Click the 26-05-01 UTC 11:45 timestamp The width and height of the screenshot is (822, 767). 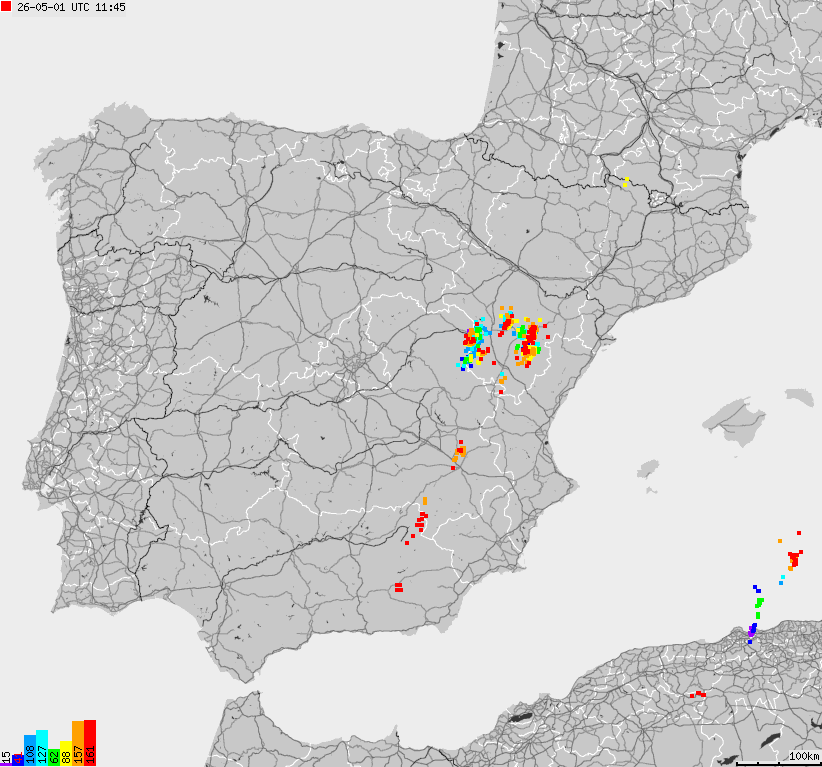pos(71,7)
